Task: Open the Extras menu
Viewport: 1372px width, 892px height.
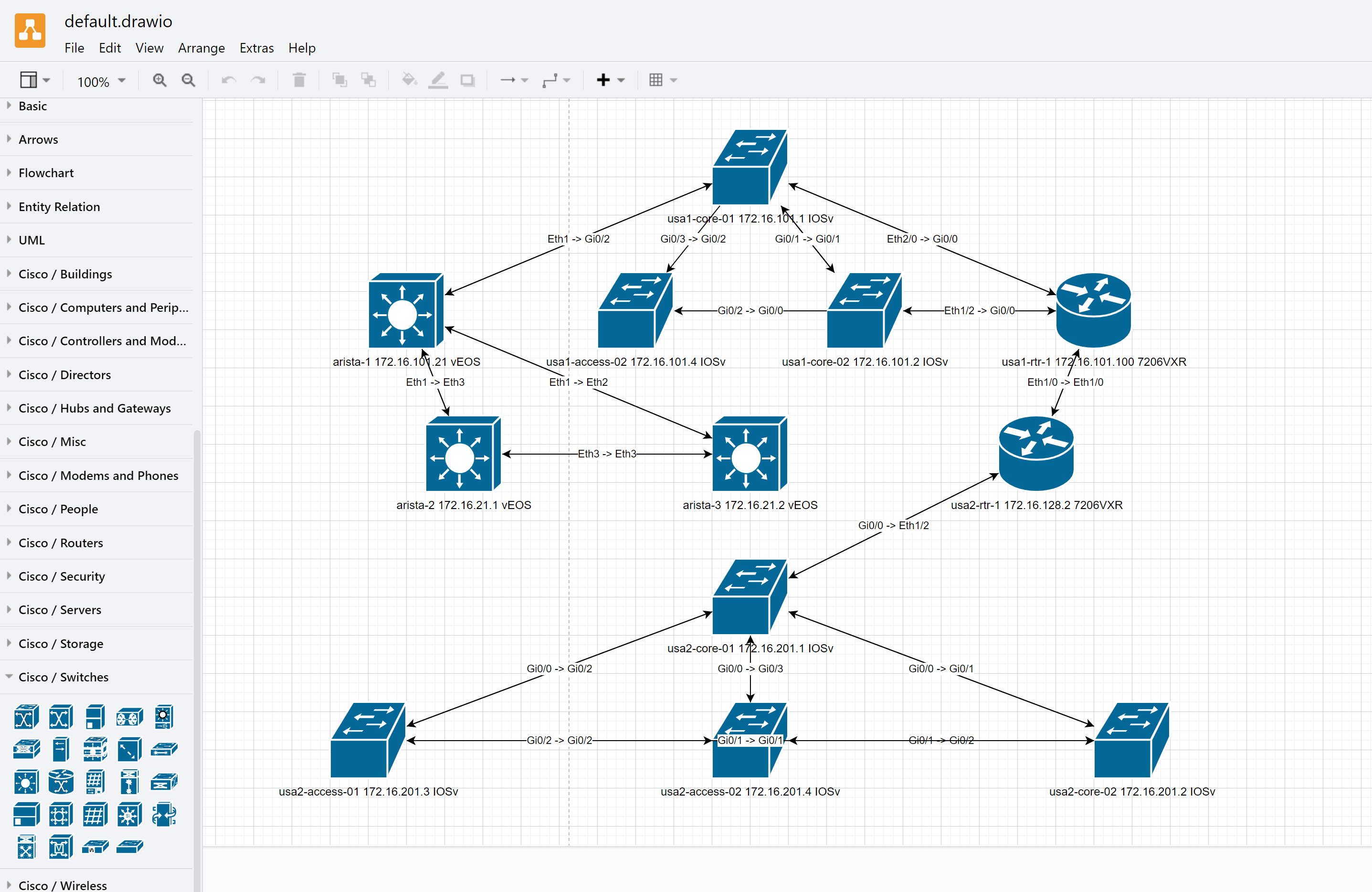Action: [256, 48]
